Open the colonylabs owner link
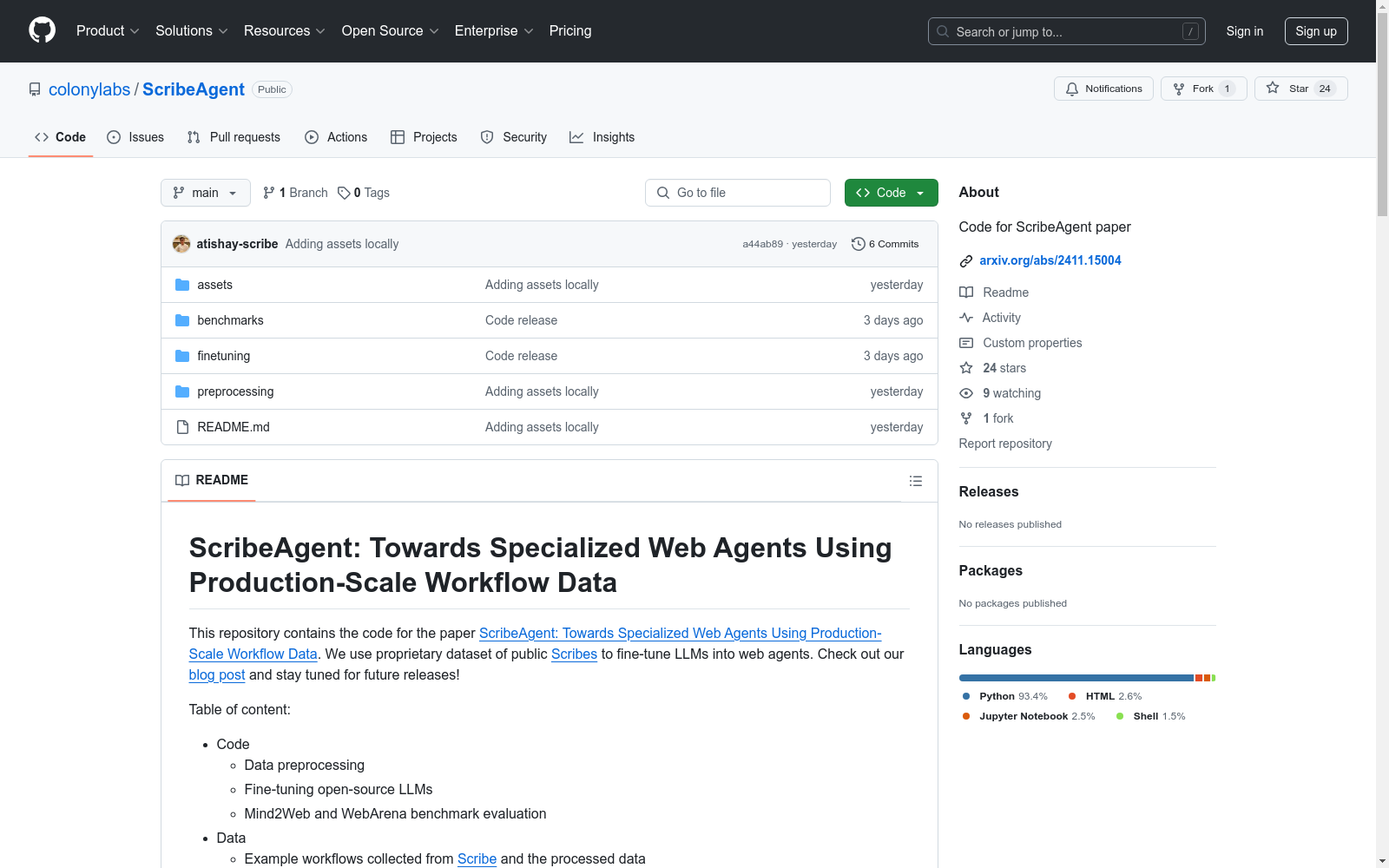 coord(89,89)
